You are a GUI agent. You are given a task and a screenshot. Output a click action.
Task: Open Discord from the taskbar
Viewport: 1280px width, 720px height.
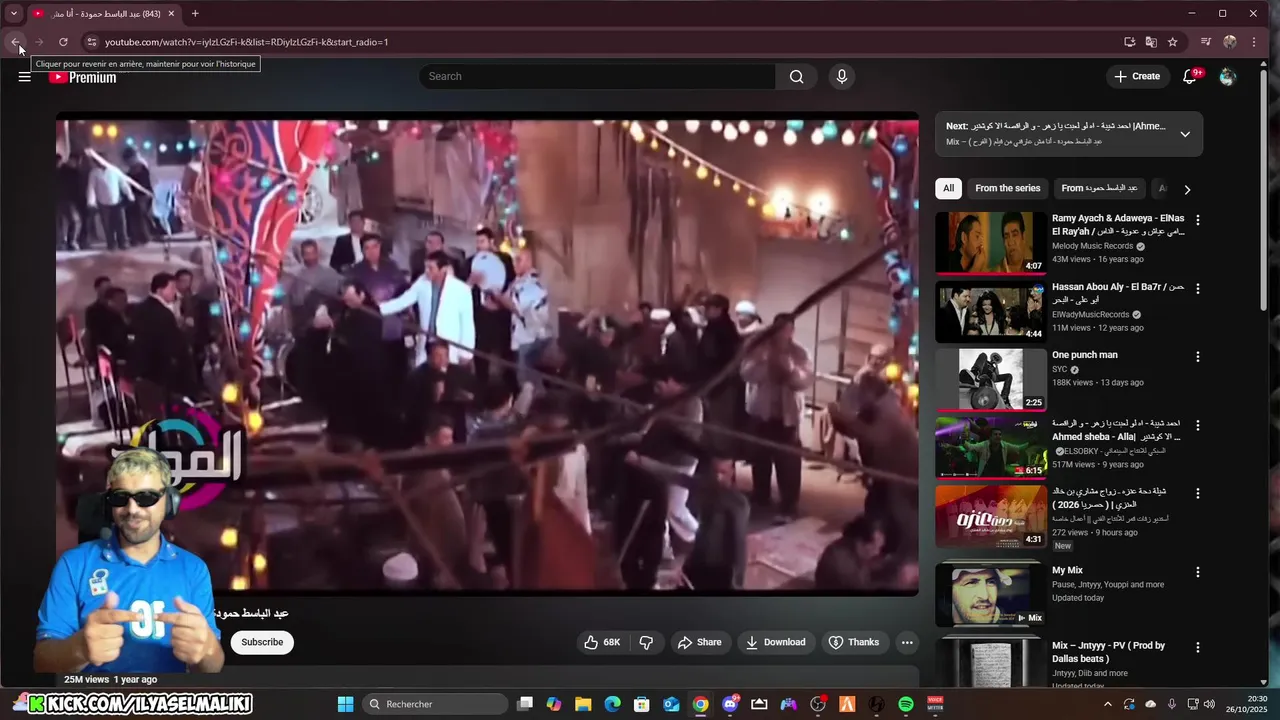click(730, 704)
